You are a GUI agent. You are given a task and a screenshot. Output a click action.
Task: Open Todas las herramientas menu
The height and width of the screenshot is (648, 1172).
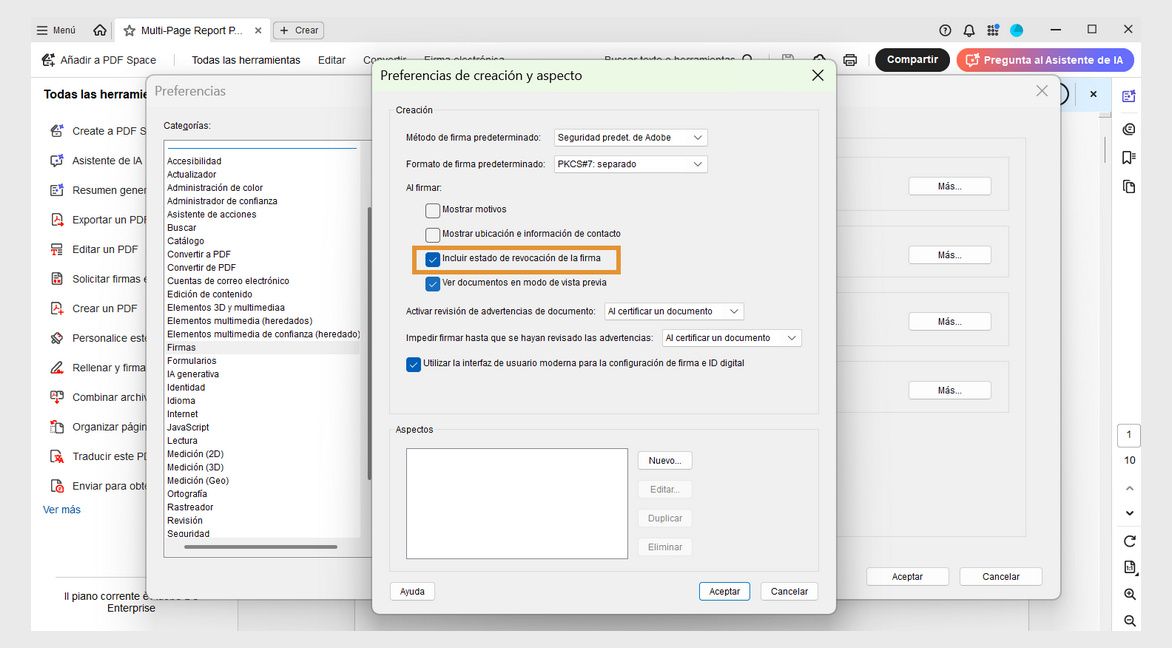tap(246, 60)
